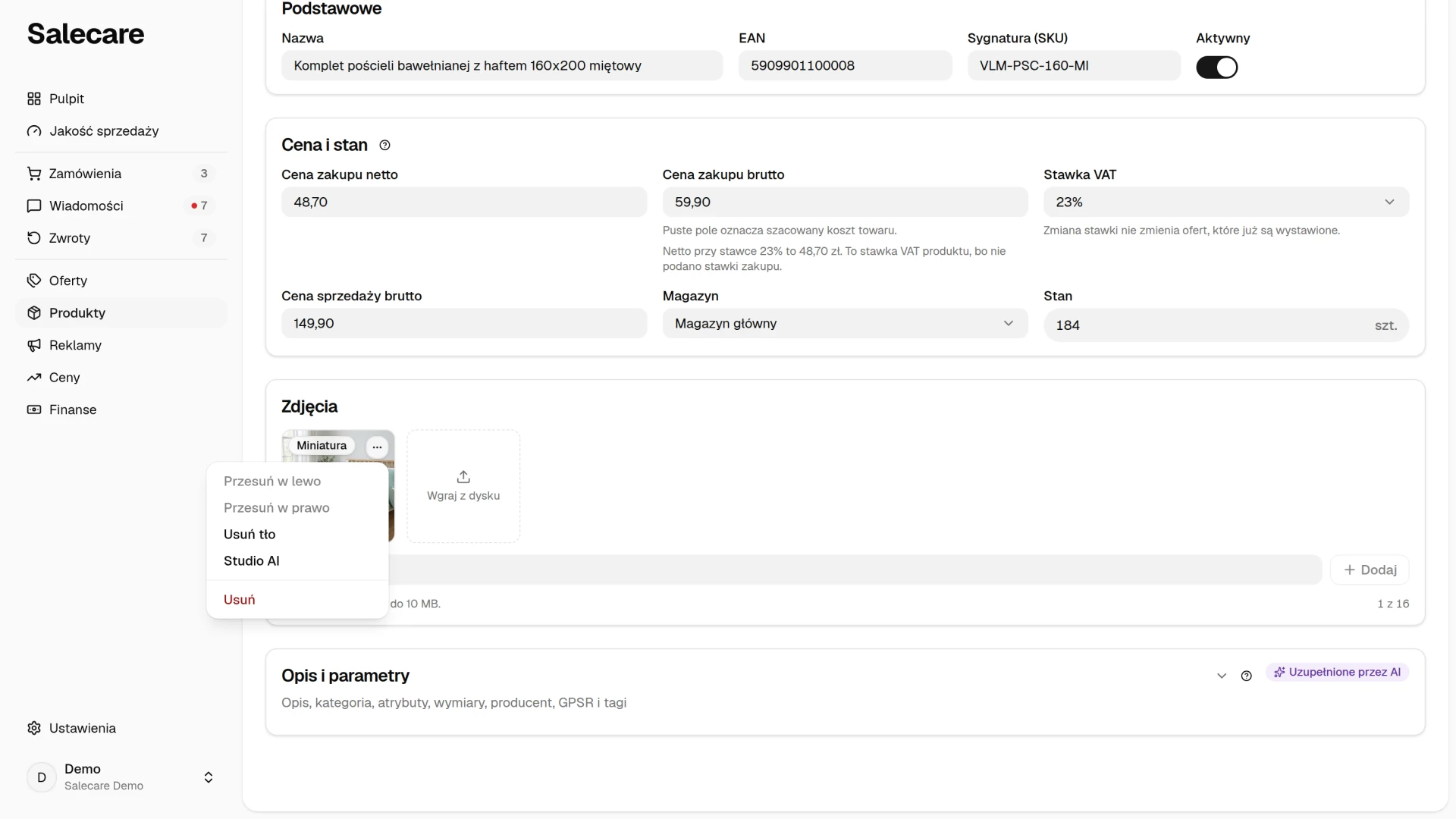1456x819 pixels.
Task: Click the Zwroty count badge 7
Action: tap(203, 238)
